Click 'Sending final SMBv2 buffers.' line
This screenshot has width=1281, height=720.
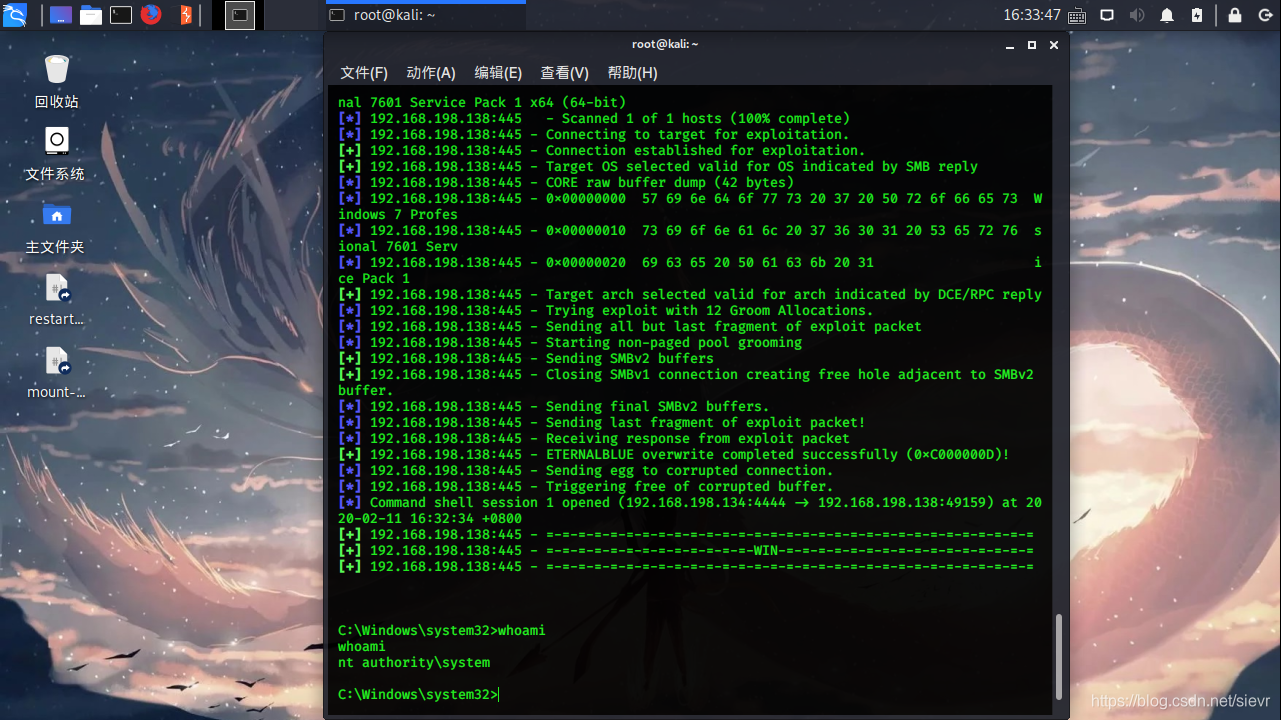[x=554, y=407]
